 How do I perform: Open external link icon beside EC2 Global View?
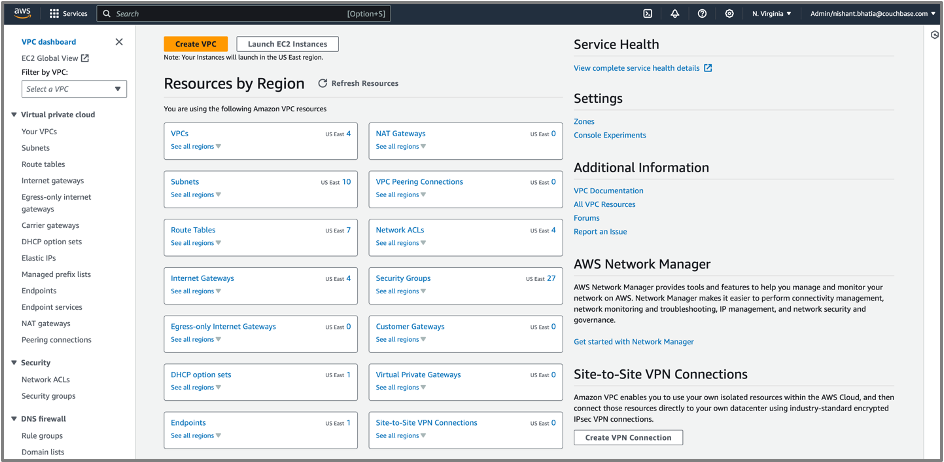(85, 58)
